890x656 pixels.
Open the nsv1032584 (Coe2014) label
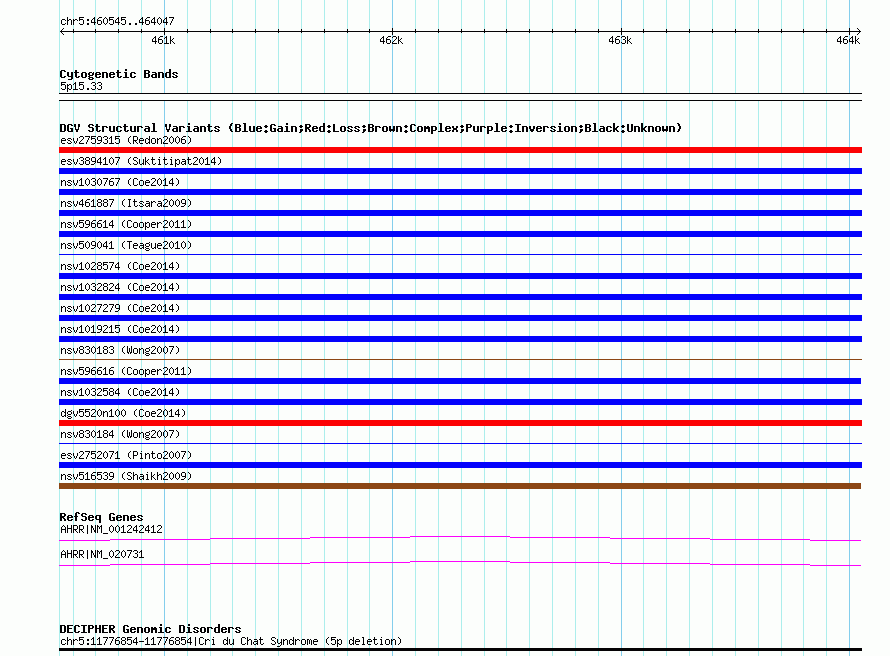(120, 392)
